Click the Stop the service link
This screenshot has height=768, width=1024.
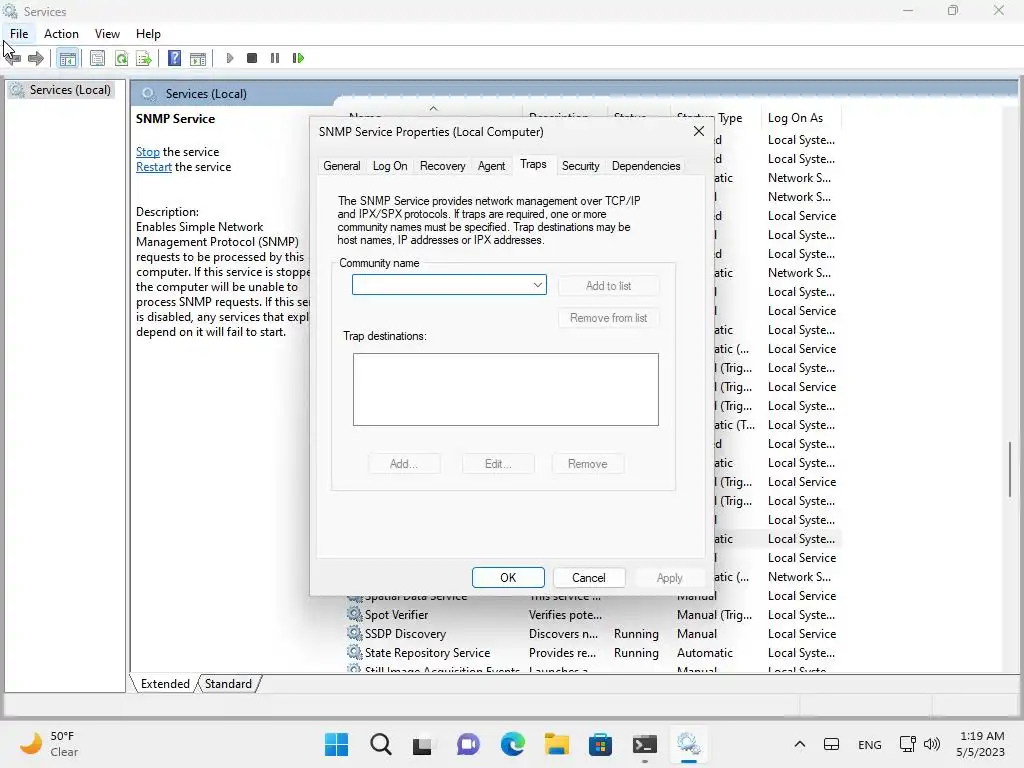click(x=148, y=152)
